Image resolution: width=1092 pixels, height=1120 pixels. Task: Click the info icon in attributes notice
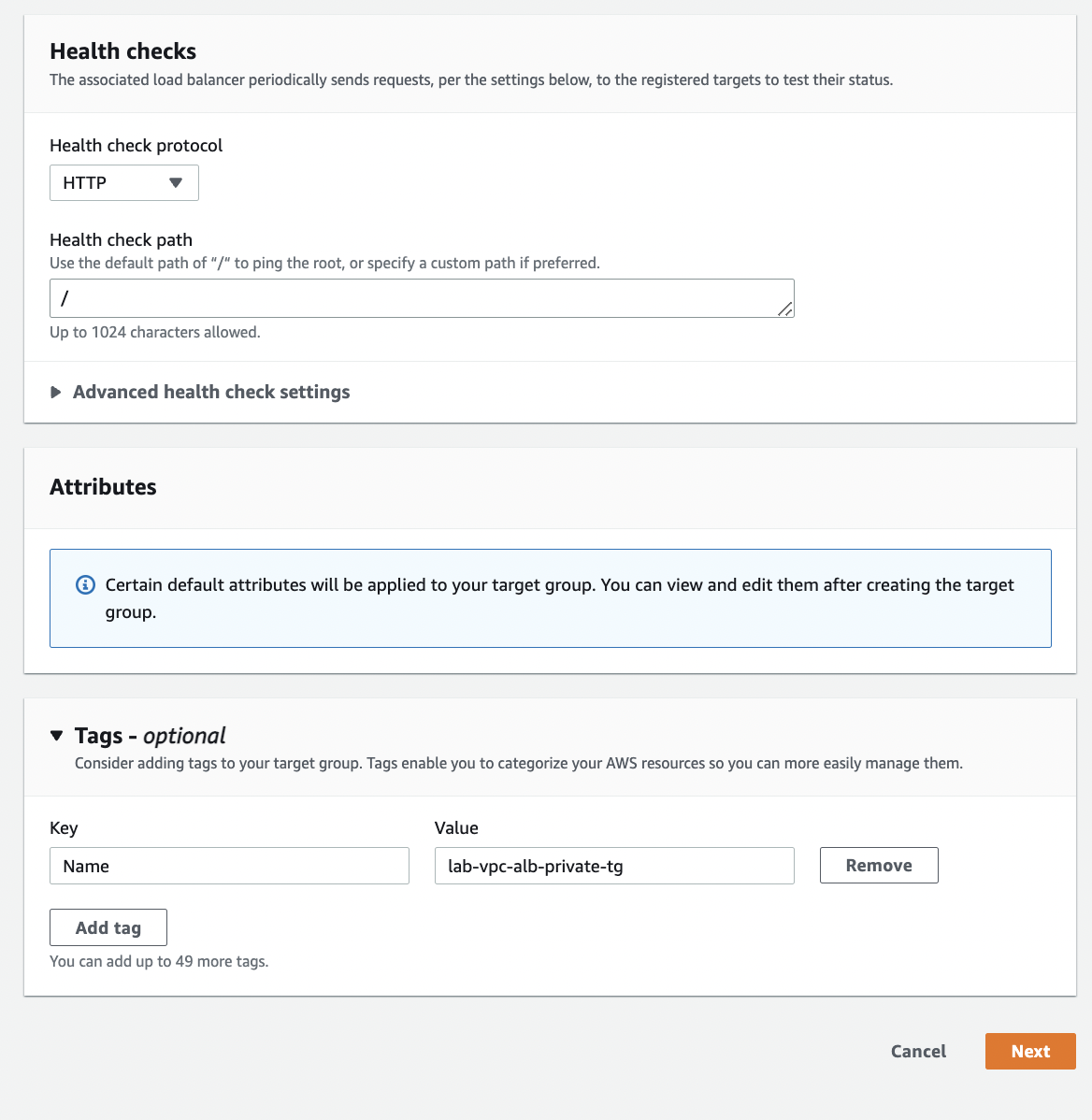[x=86, y=585]
